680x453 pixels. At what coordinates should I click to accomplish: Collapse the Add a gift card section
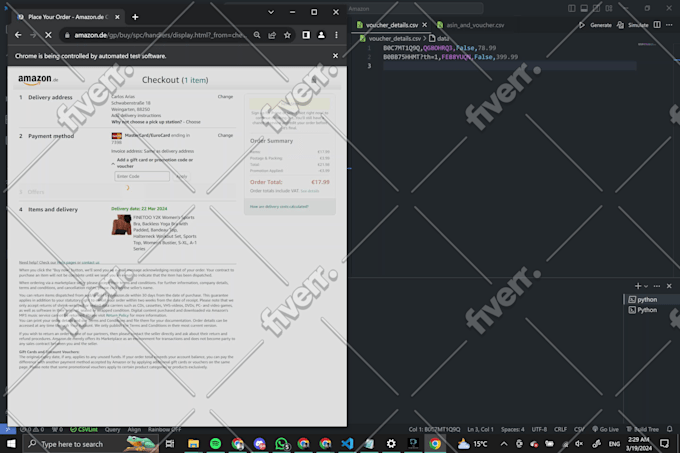tap(113, 163)
